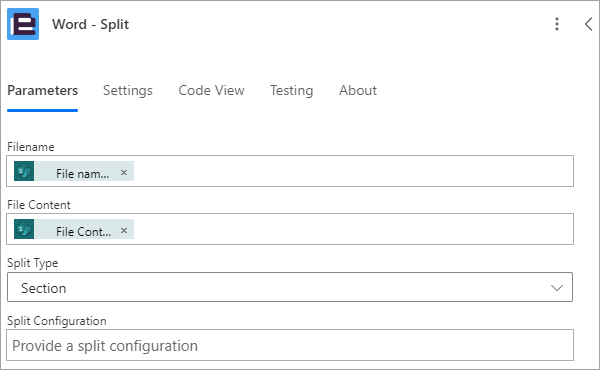Go to the Testing tab
This screenshot has height=370, width=600.
tap(292, 91)
